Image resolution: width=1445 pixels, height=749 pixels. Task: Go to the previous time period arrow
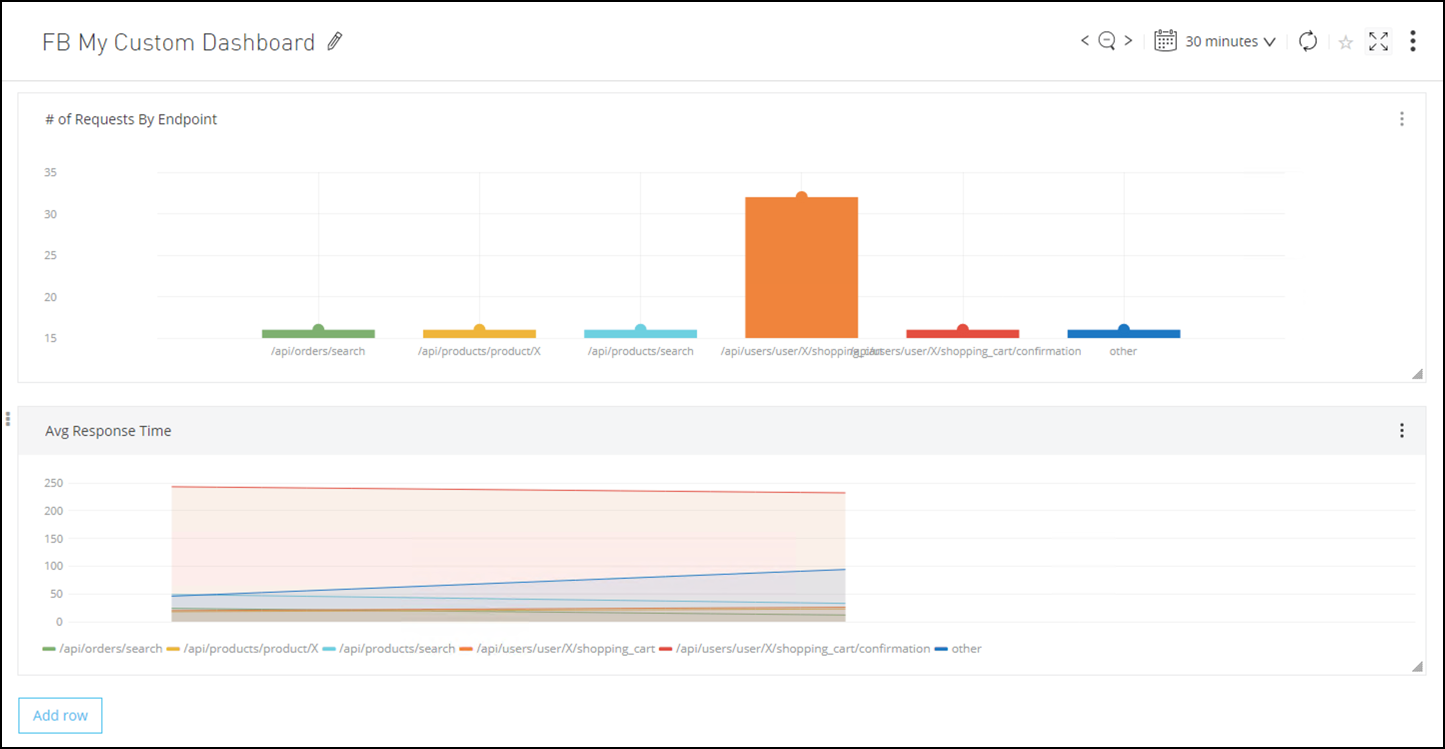pos(1085,41)
